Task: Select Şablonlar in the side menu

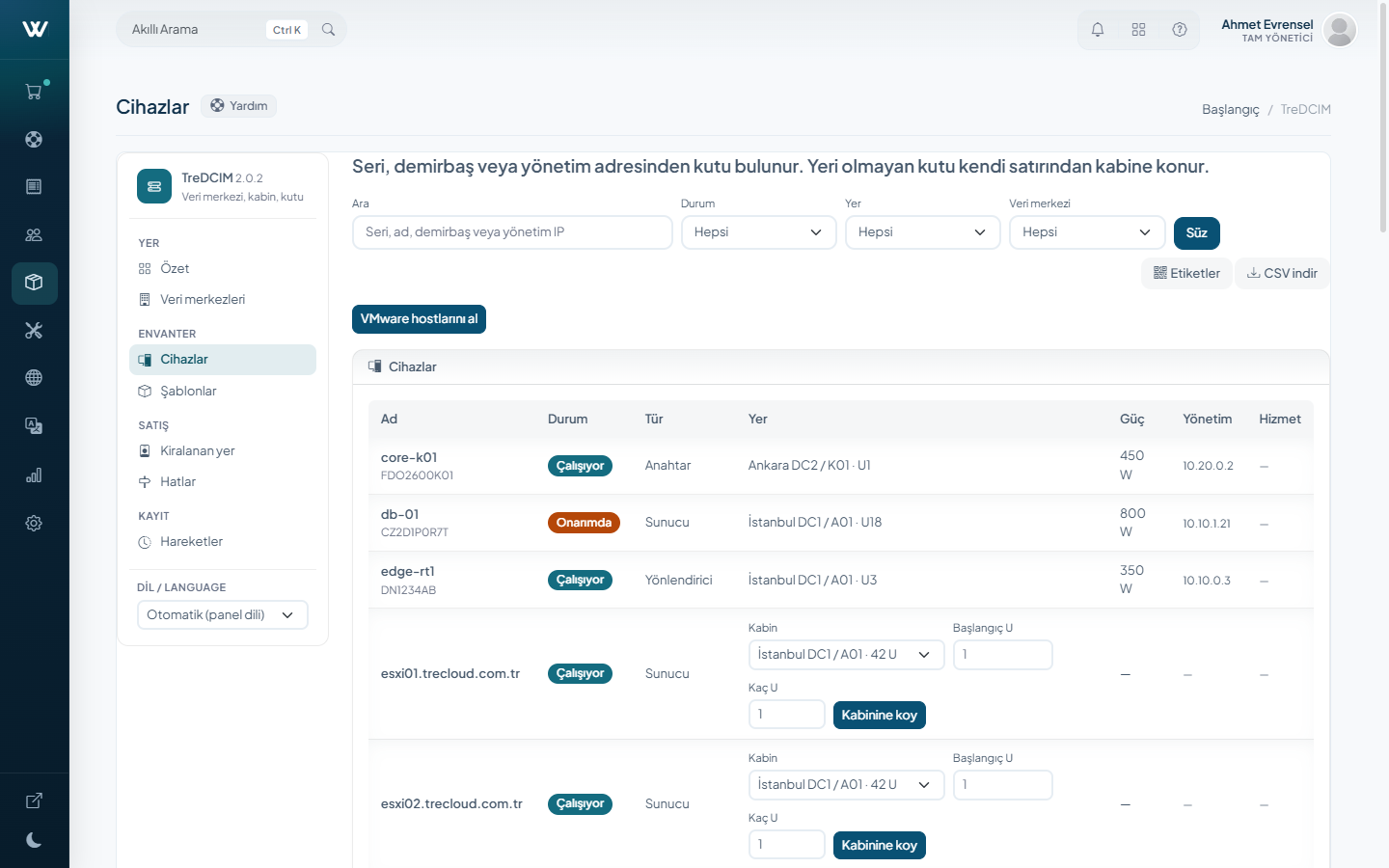Action: click(x=223, y=391)
